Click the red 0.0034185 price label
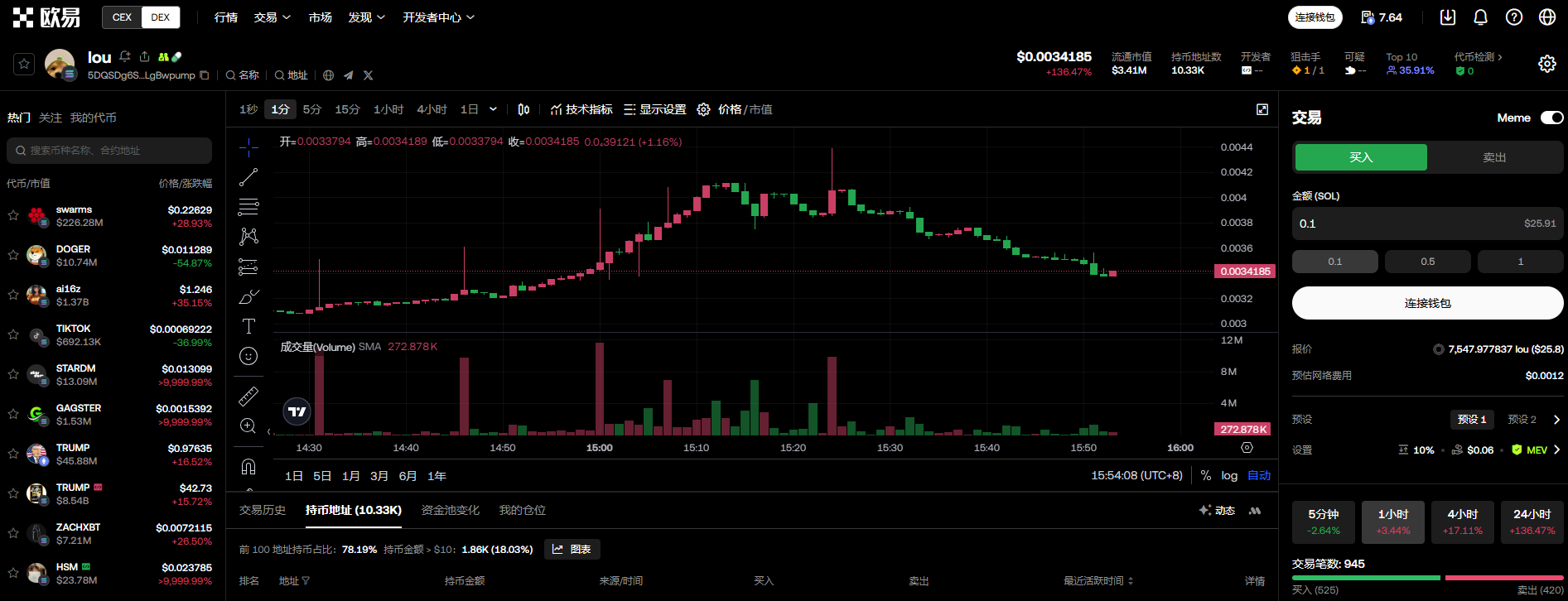Viewport: 1568px width, 601px height. point(1244,272)
